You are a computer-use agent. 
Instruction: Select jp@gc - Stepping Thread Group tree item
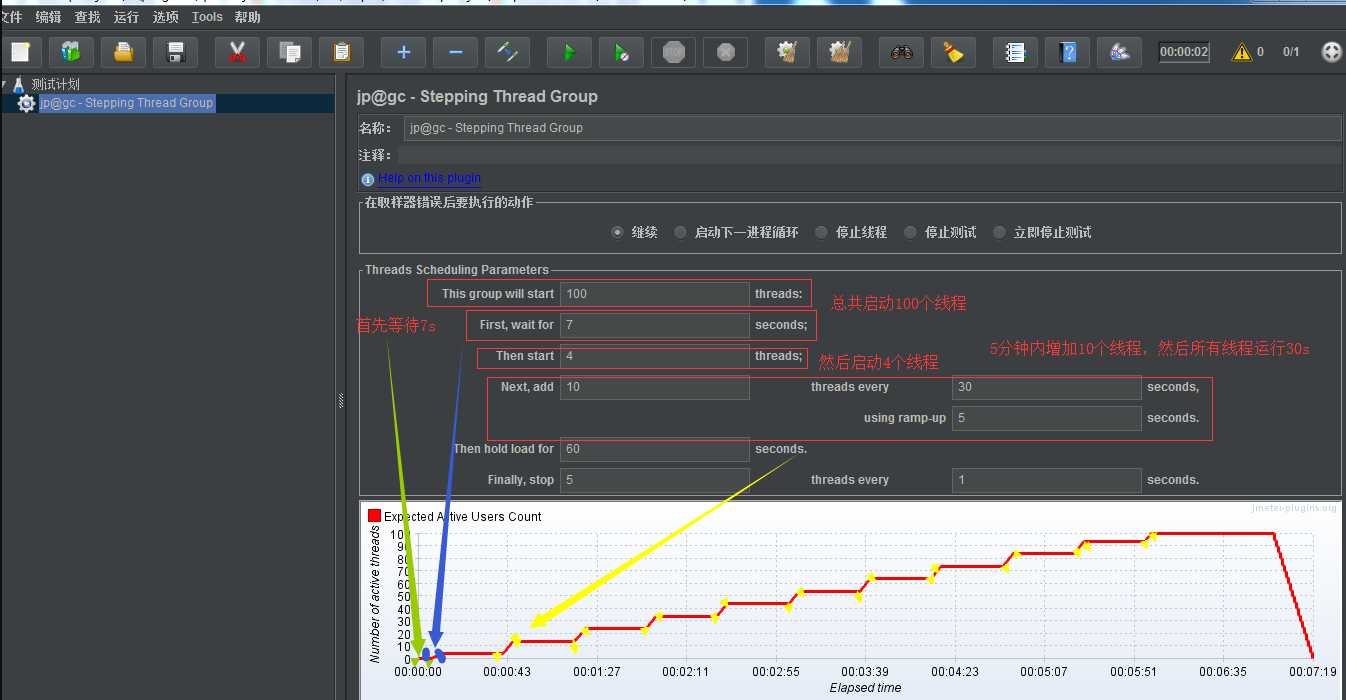[126, 103]
